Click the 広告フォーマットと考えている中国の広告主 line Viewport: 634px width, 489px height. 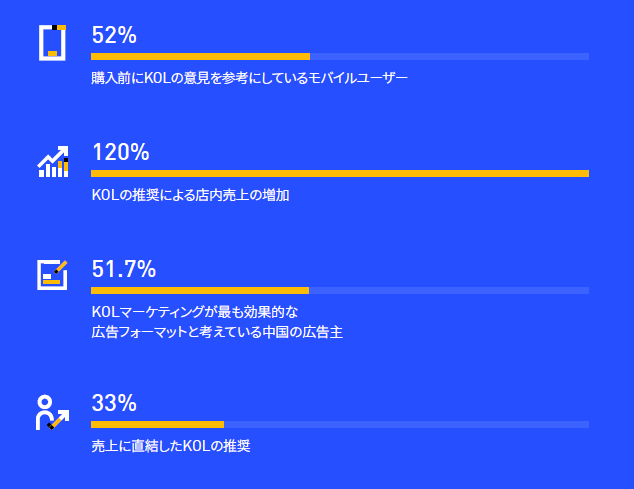click(217, 332)
